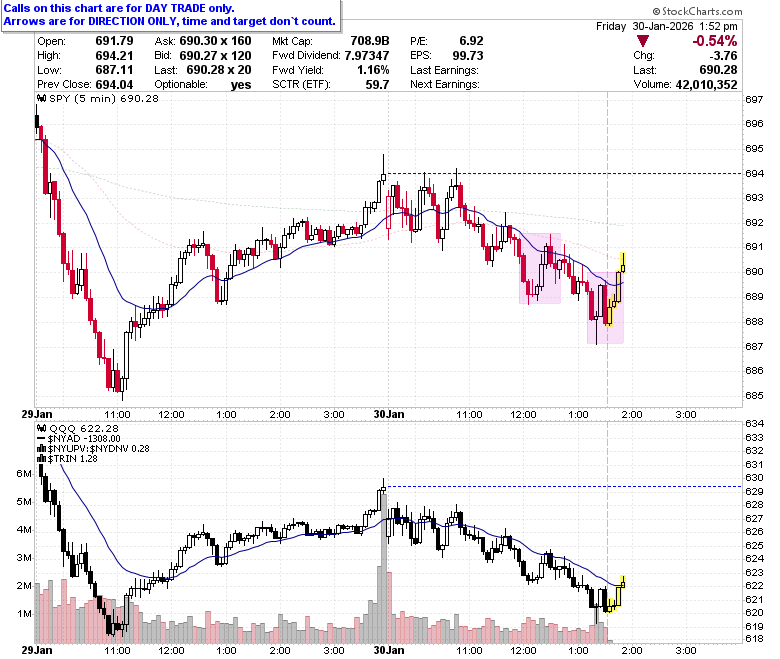
Task: Click the bar icon beside $TRIN legend
Action: pyautogui.click(x=42, y=459)
